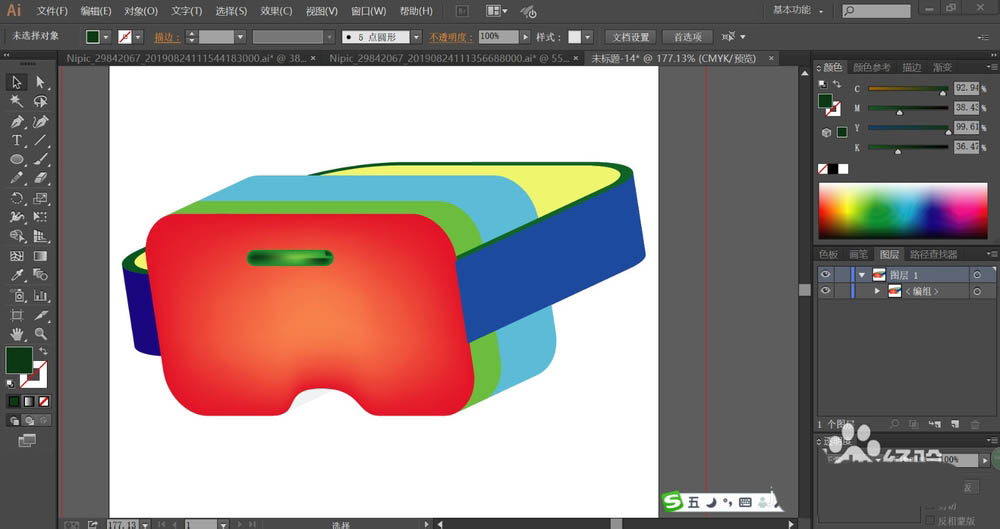The height and width of the screenshot is (529, 1000).
Task: Set toolbox paint mode to None
Action: tap(44, 401)
